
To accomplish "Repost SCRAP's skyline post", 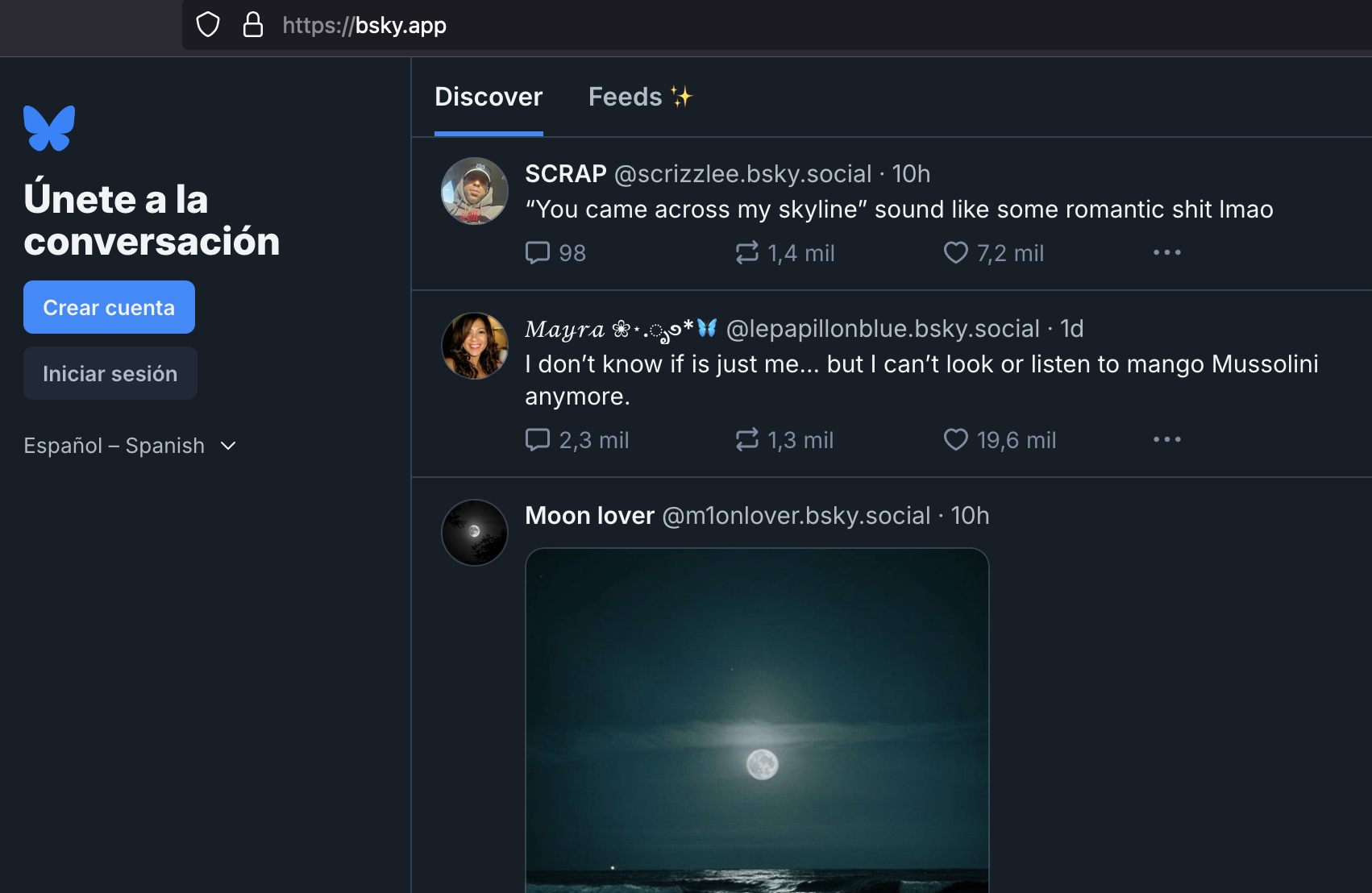I will coord(747,253).
